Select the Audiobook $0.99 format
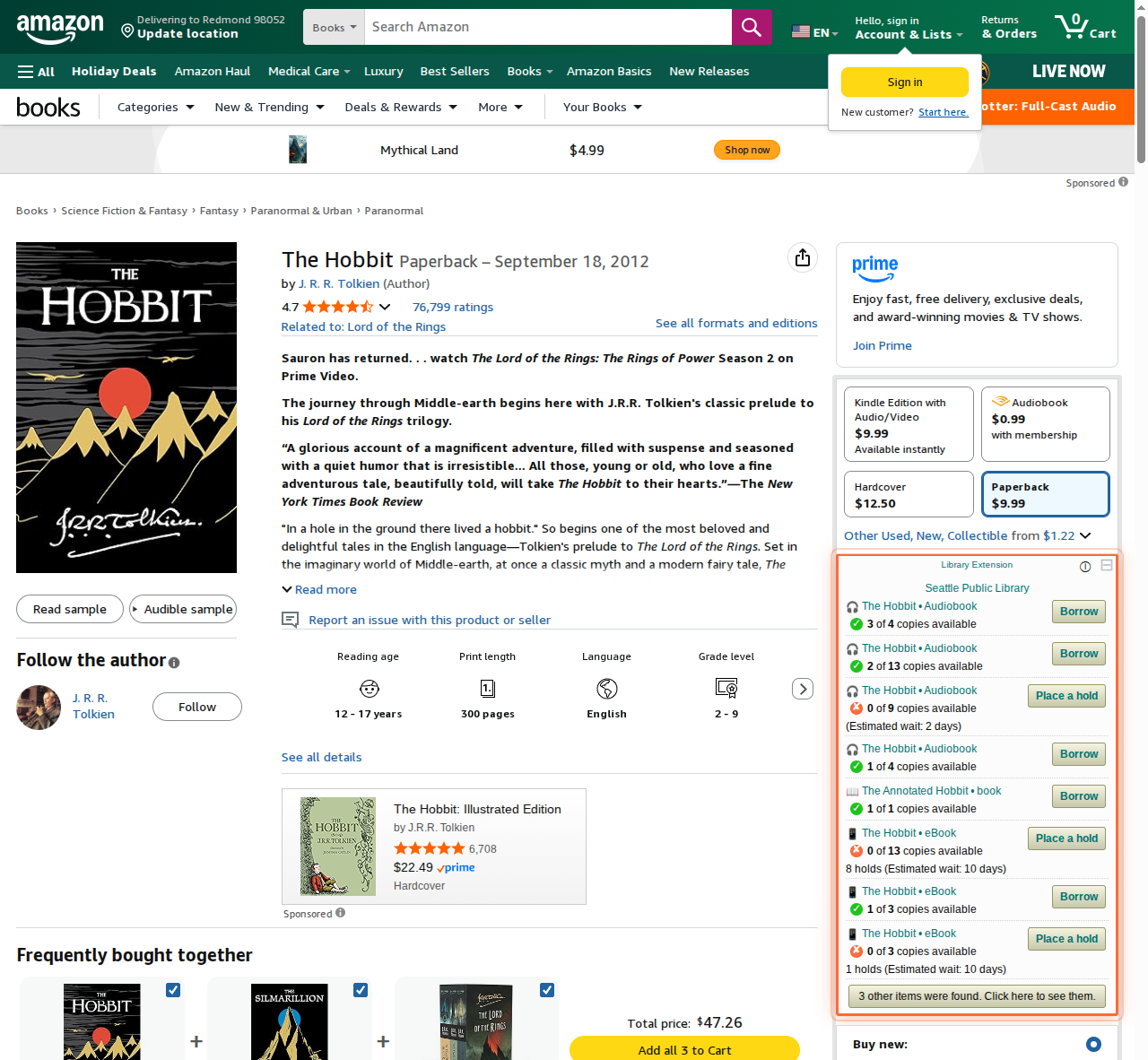 (x=1046, y=424)
